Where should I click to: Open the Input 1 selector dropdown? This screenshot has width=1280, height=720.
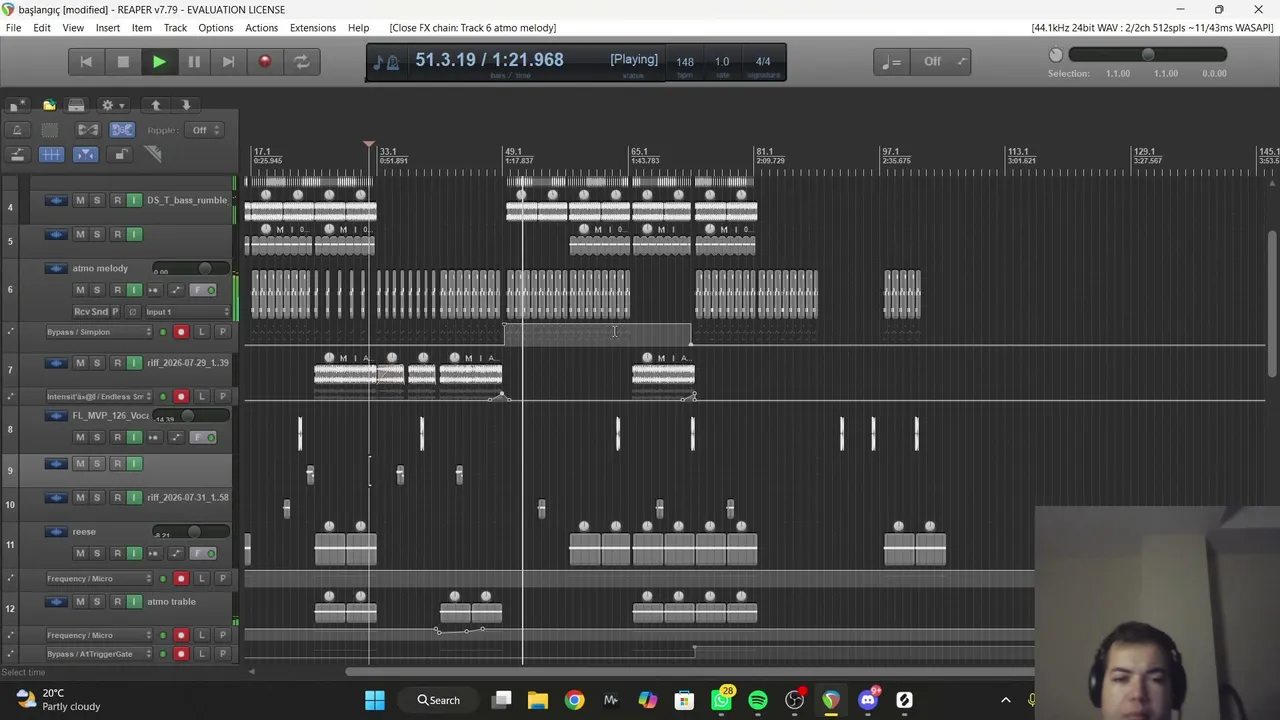pos(186,312)
